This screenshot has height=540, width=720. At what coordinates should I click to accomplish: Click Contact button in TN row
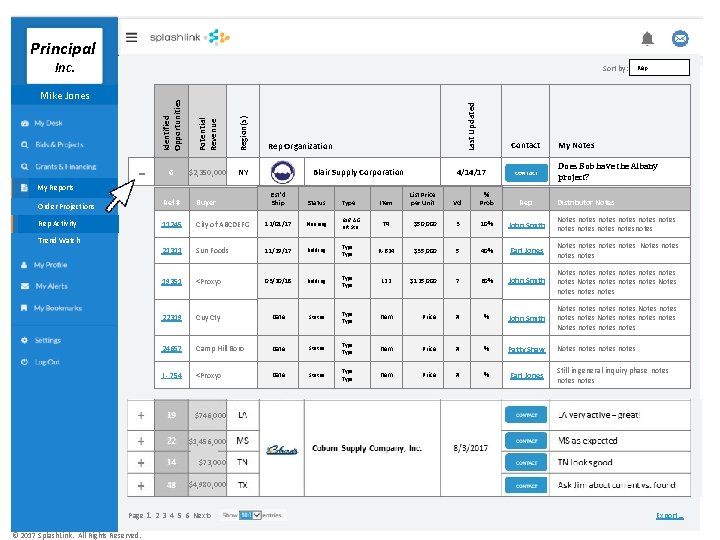point(526,462)
